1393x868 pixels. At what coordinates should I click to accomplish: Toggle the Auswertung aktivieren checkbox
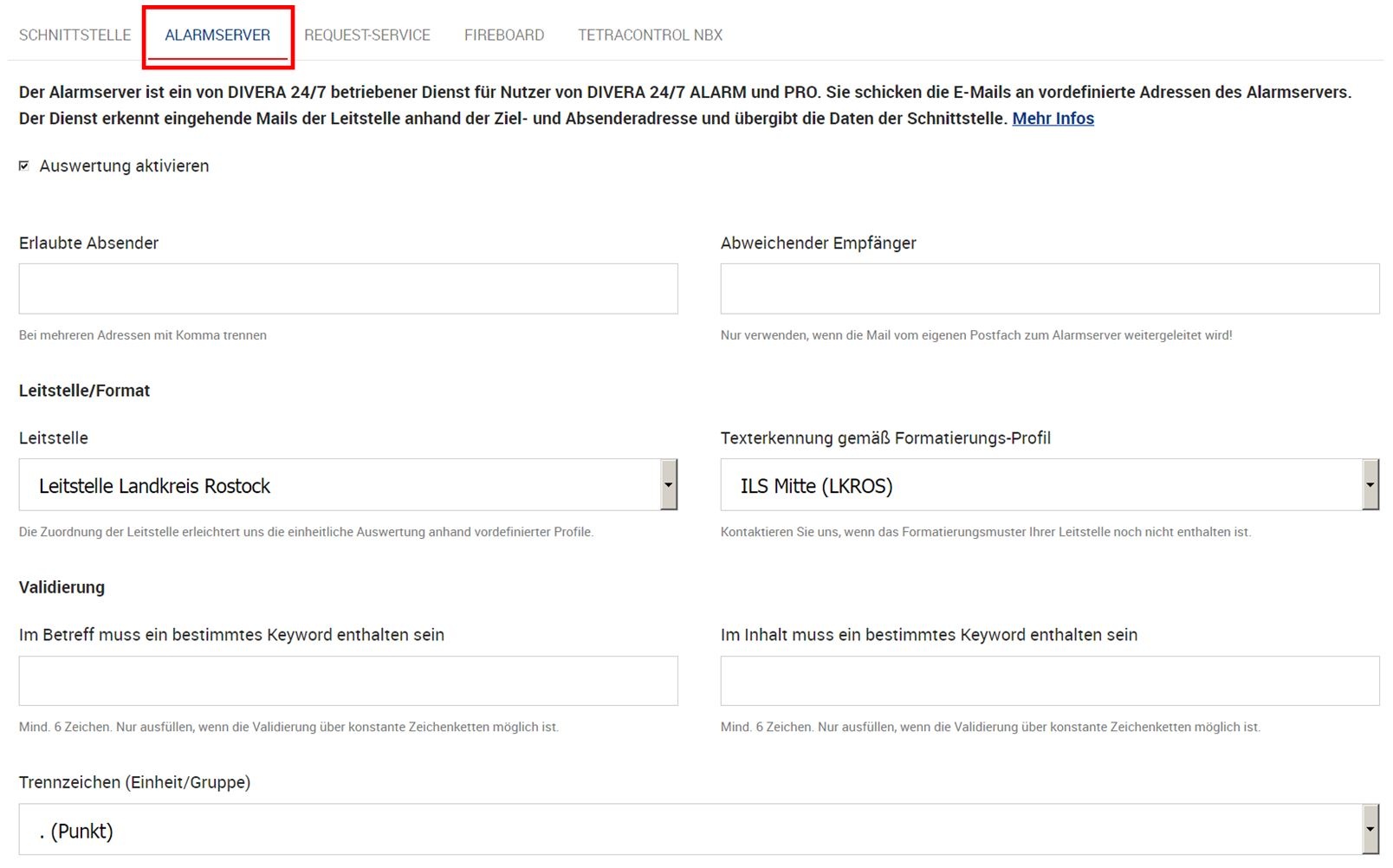pos(24,165)
